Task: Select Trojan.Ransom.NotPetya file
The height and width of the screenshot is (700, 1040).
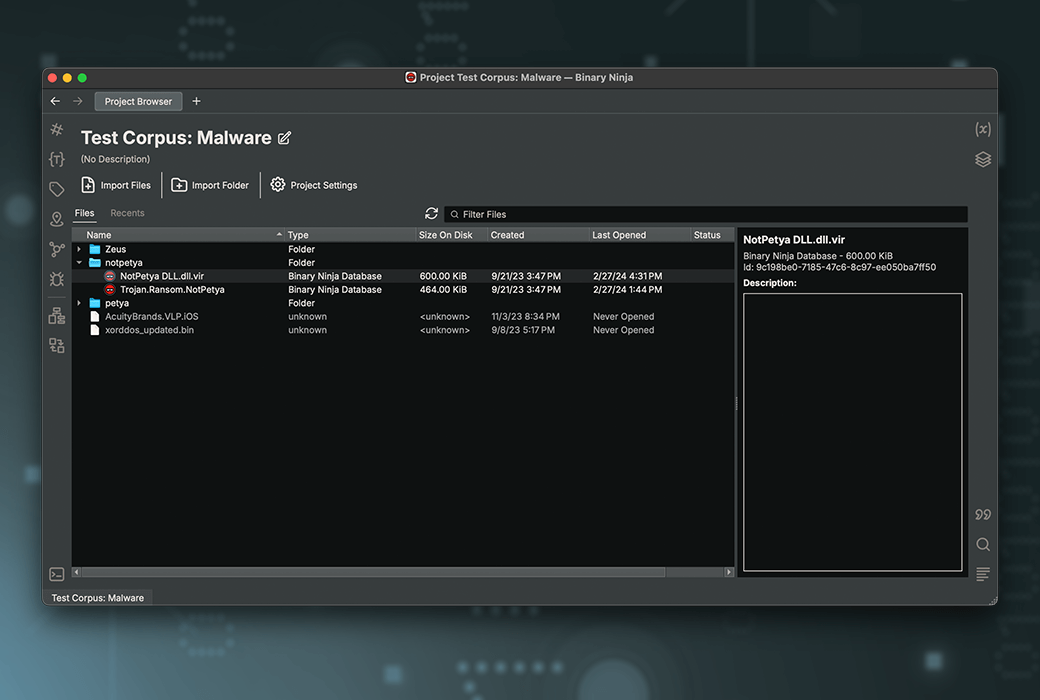Action: (x=172, y=290)
